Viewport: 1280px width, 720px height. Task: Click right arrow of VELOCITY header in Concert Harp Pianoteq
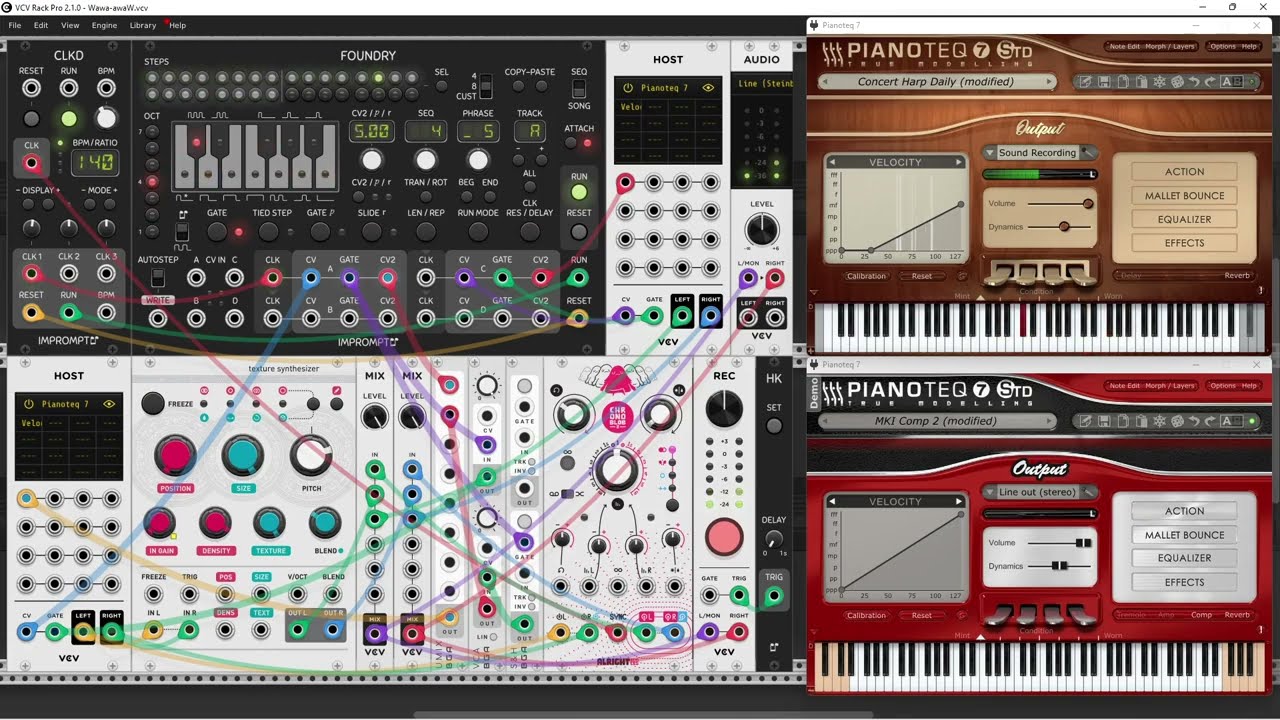coord(958,162)
